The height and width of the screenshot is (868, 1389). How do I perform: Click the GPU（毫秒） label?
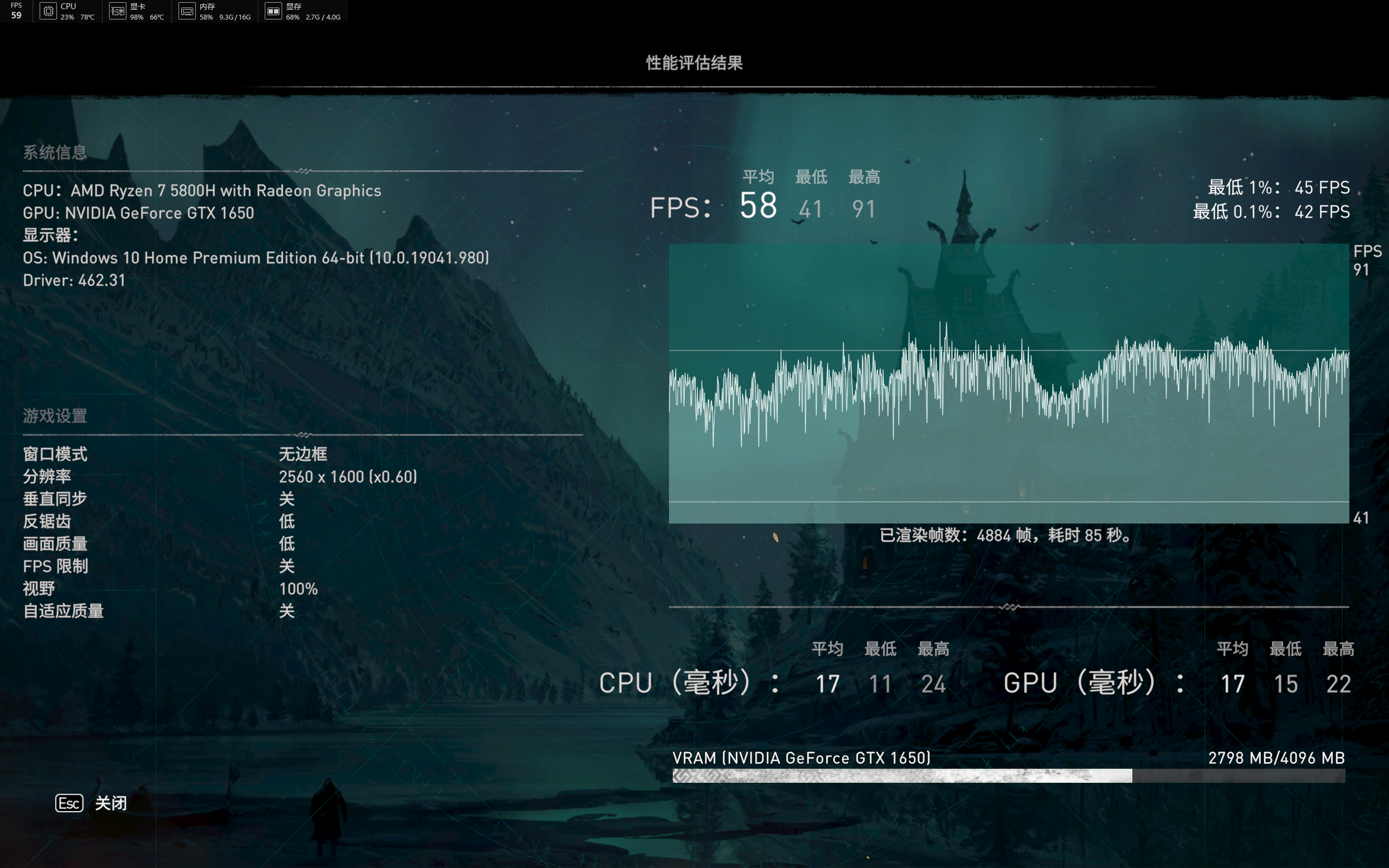(1094, 682)
